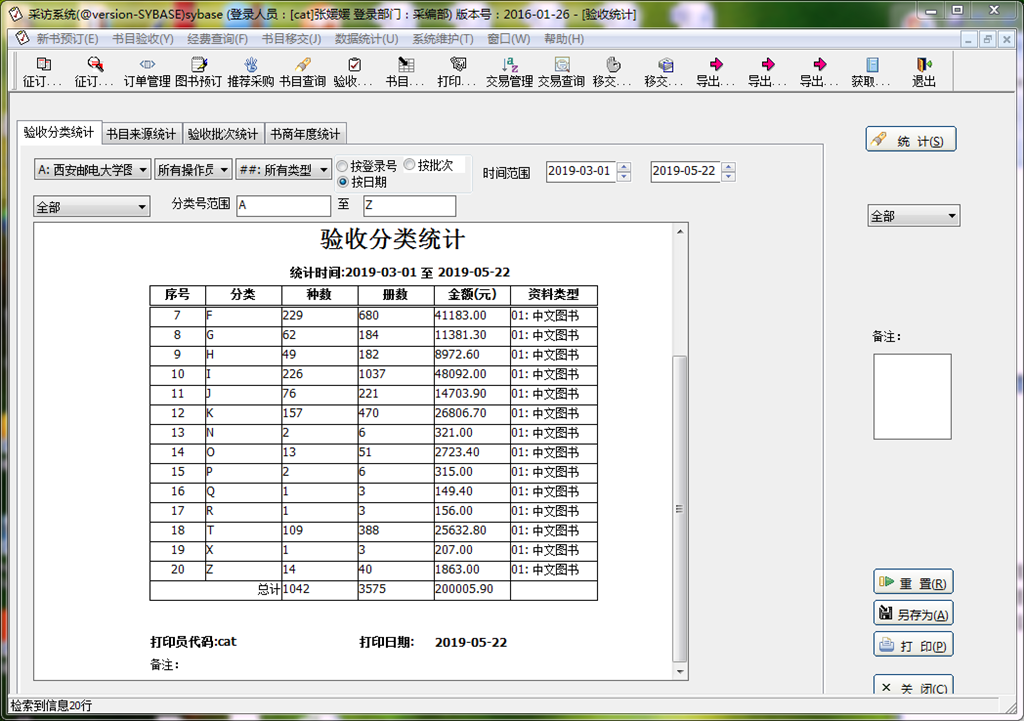Click the 图书预订 toolbar icon

[198, 72]
